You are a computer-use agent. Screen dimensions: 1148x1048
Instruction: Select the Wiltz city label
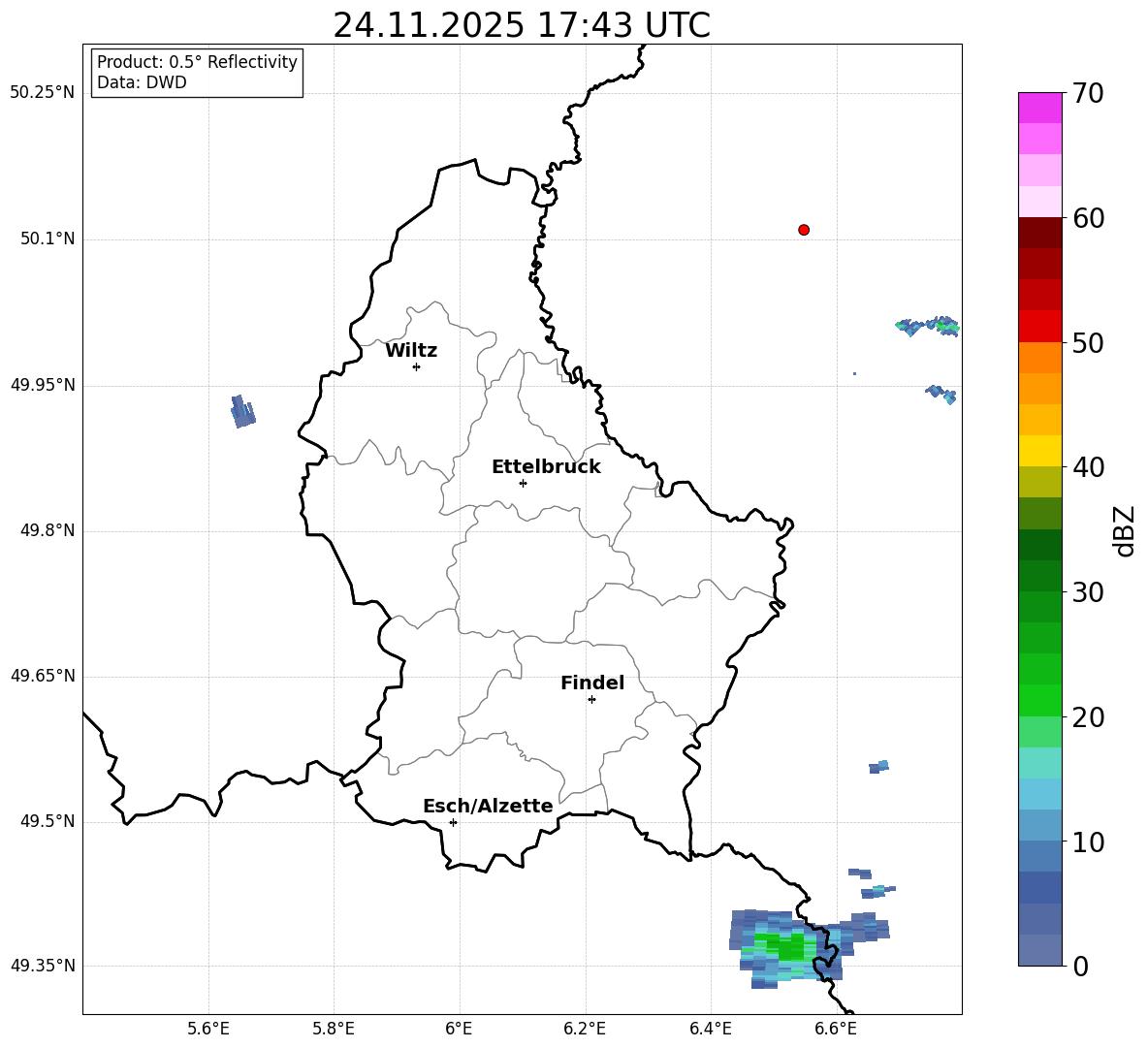coord(411,351)
